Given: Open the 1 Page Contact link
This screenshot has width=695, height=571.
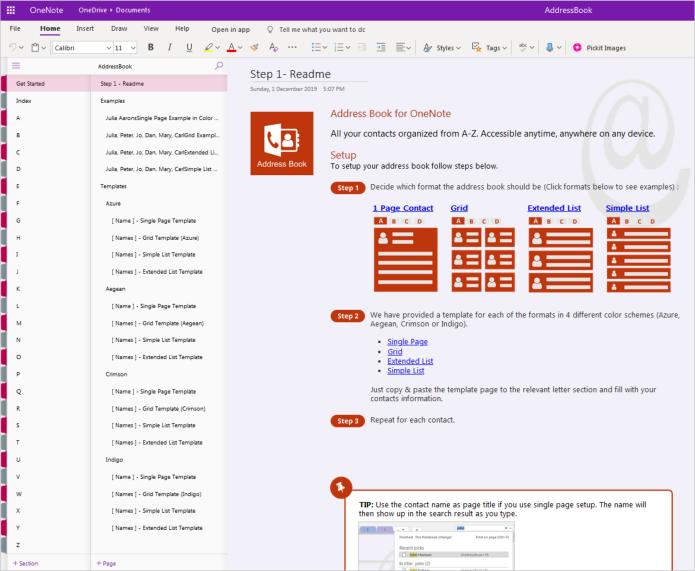Looking at the screenshot, I should pyautogui.click(x=403, y=208).
